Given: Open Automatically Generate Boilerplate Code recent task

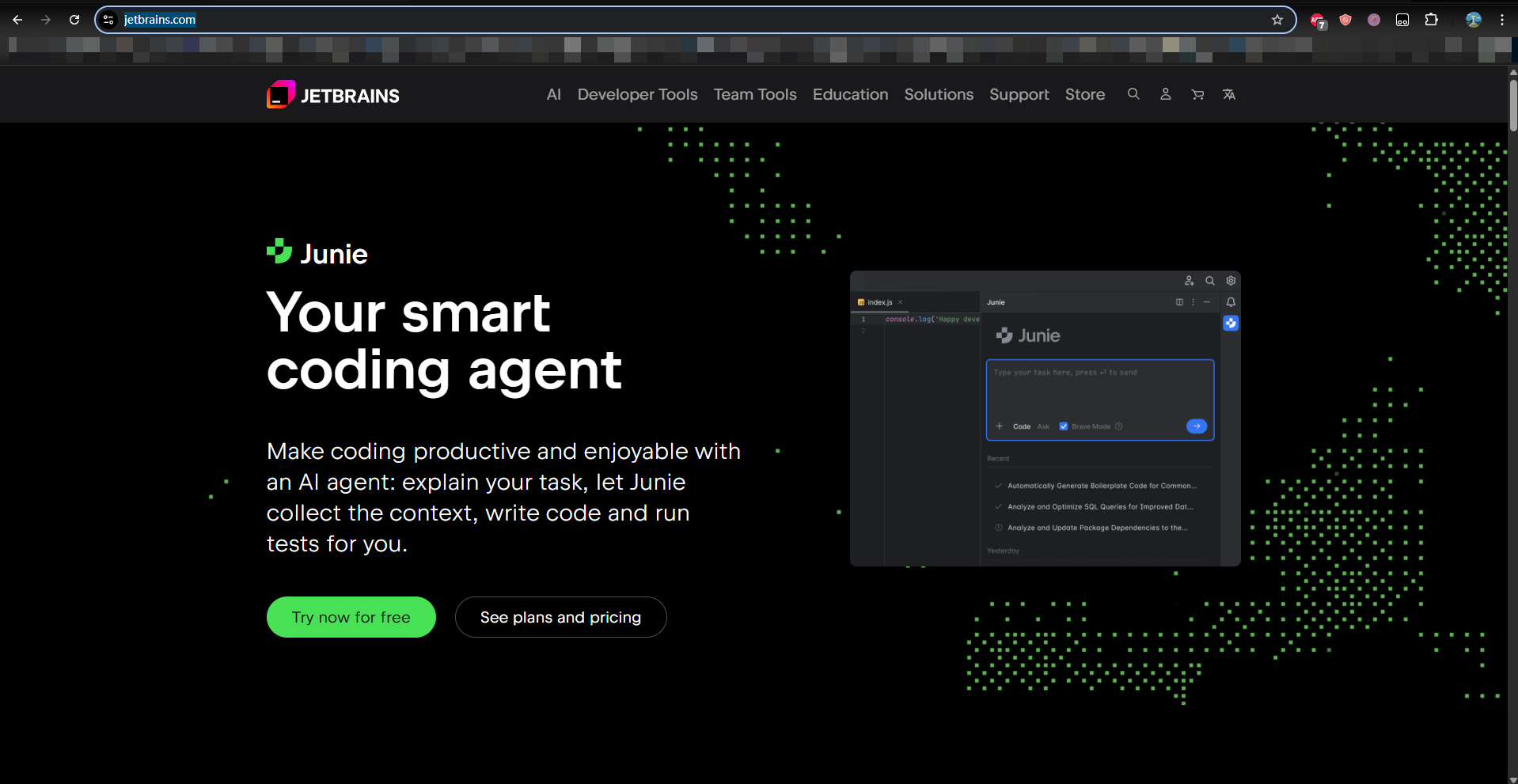Looking at the screenshot, I should coord(1102,486).
